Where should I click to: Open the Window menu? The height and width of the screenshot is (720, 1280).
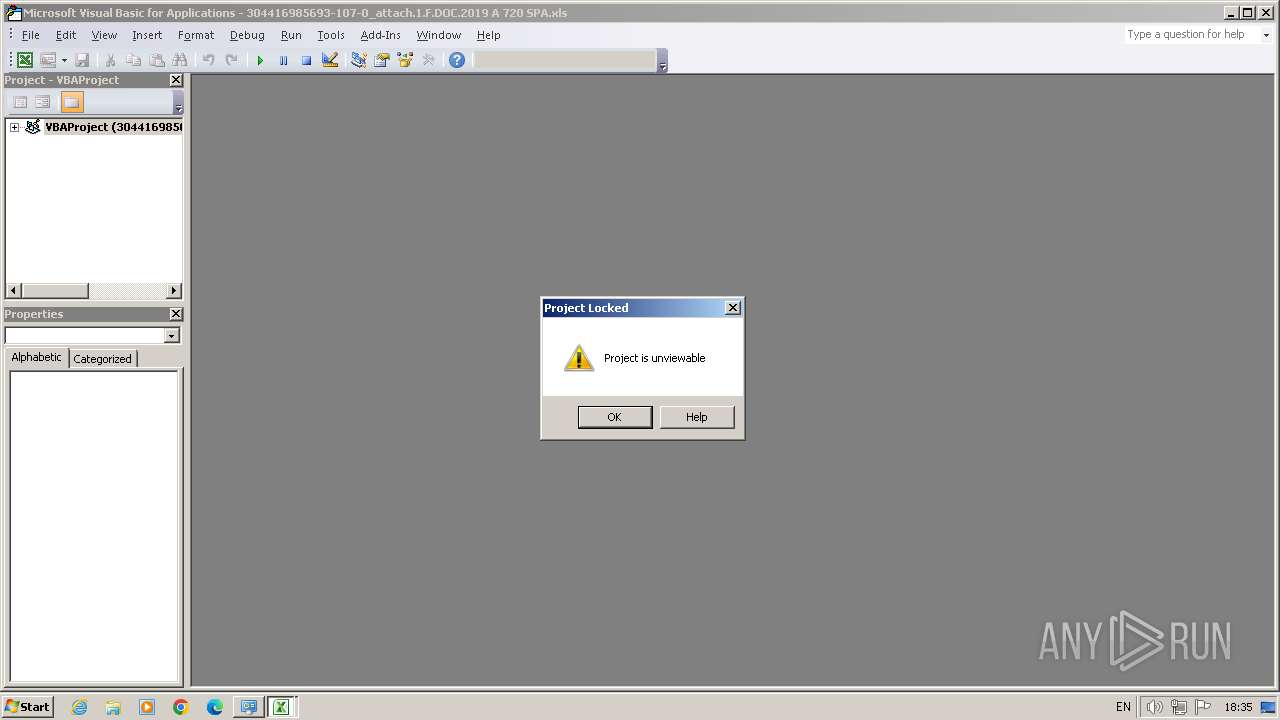pos(439,35)
